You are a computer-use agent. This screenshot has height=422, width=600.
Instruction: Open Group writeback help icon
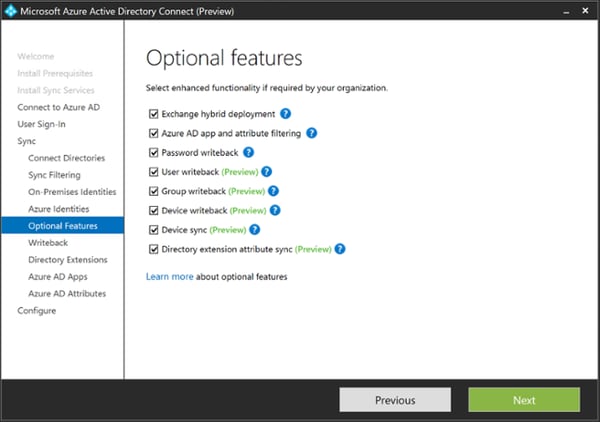[x=273, y=191]
